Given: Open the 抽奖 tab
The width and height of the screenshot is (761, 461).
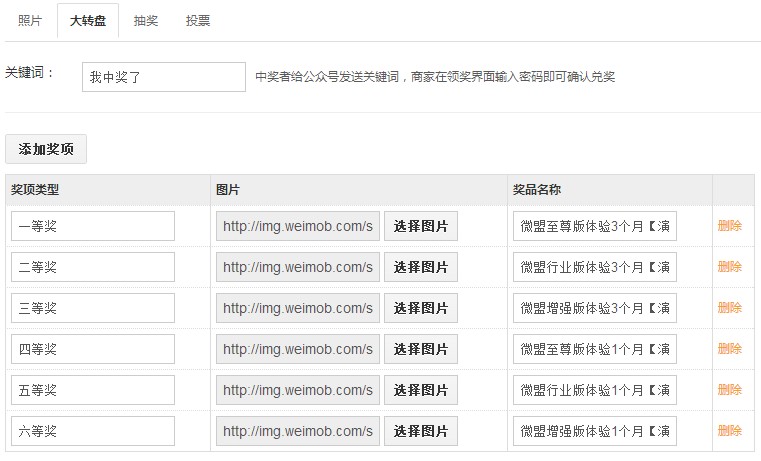Looking at the screenshot, I should [145, 20].
